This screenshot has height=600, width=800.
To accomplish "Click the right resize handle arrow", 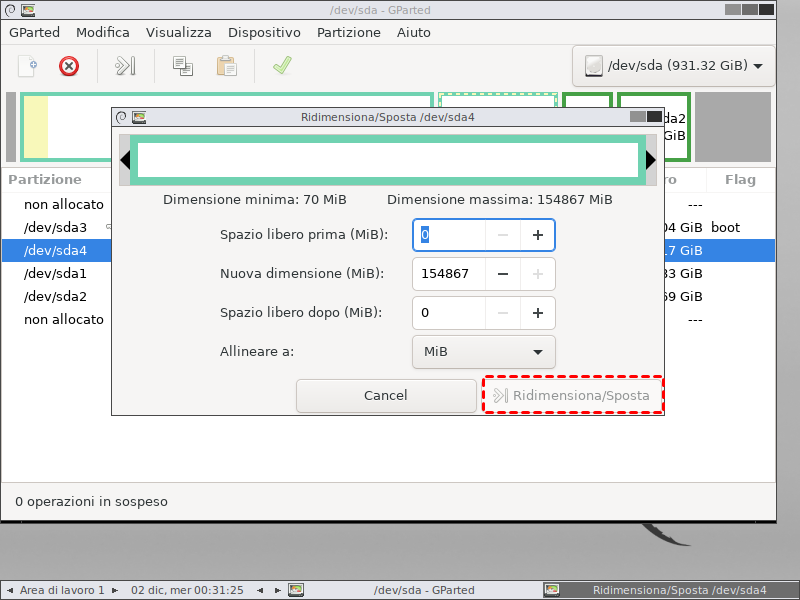I will pos(651,160).
